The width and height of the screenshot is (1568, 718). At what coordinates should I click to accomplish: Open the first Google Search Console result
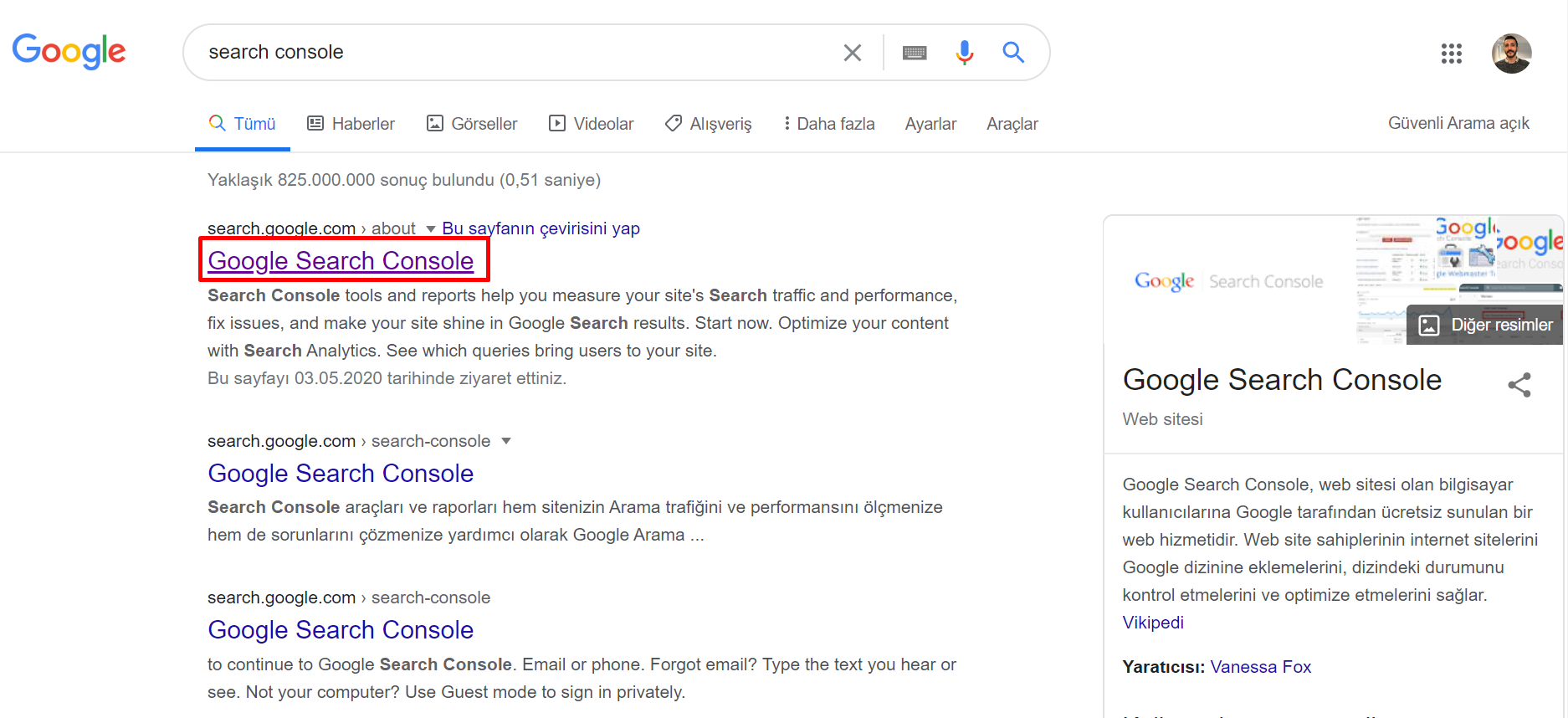click(341, 261)
